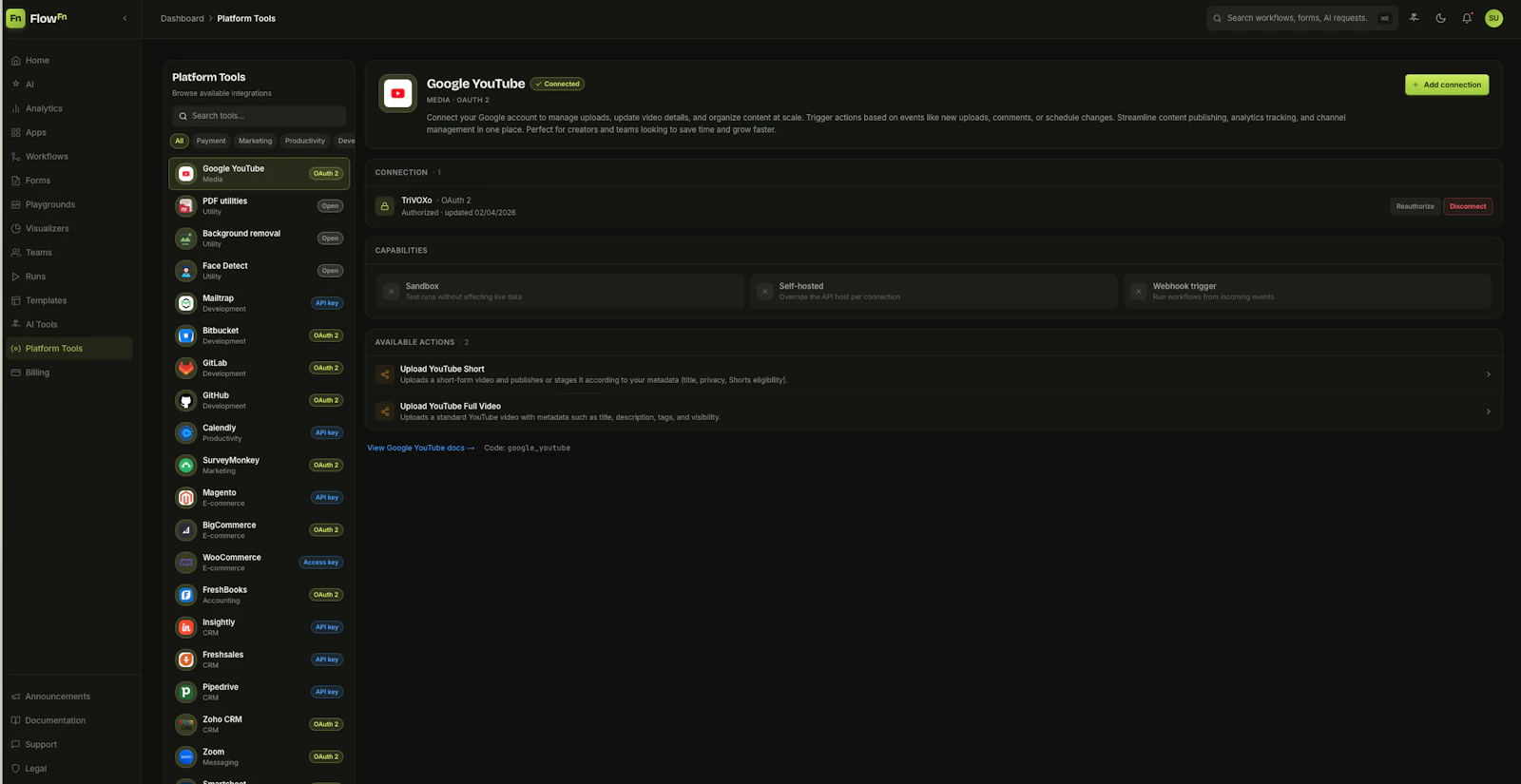Open Forms in the sidebar
Image resolution: width=1521 pixels, height=784 pixels.
click(x=68, y=181)
